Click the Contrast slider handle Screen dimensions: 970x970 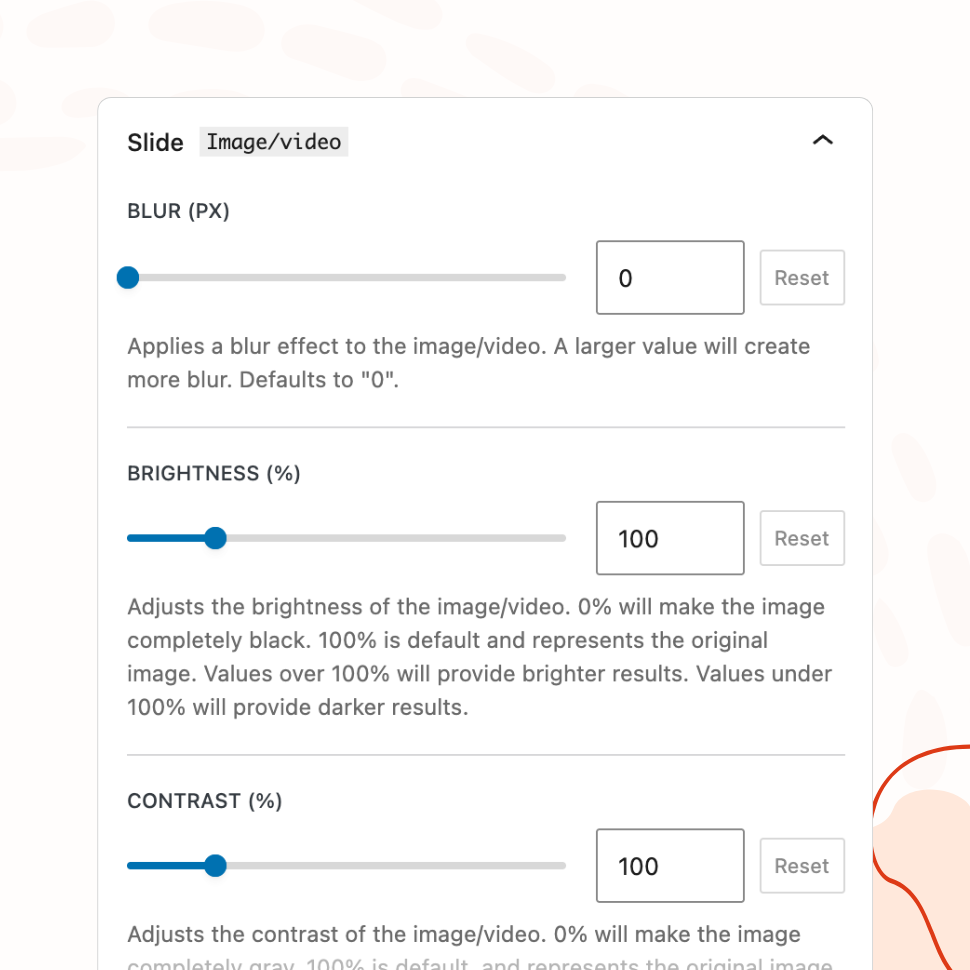(215, 866)
